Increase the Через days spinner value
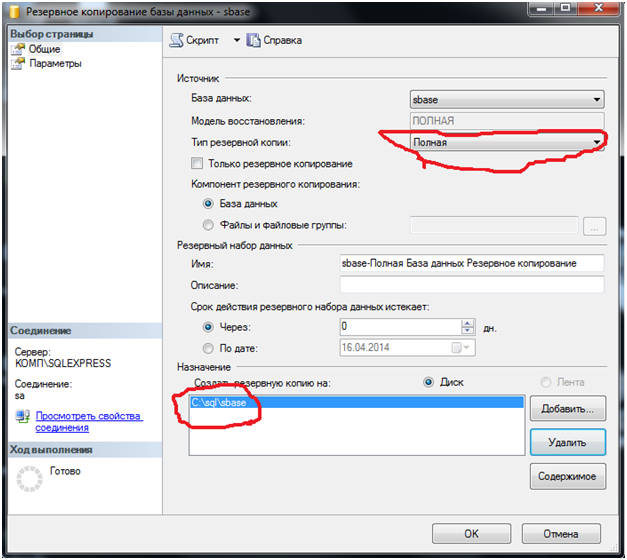The width and height of the screenshot is (627, 560). pos(467,322)
